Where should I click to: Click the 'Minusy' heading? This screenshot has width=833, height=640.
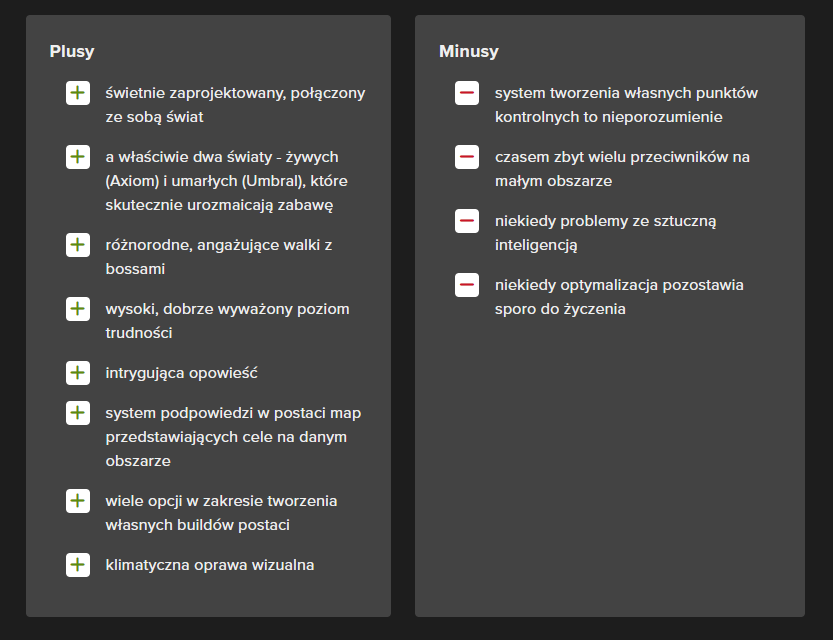469,51
